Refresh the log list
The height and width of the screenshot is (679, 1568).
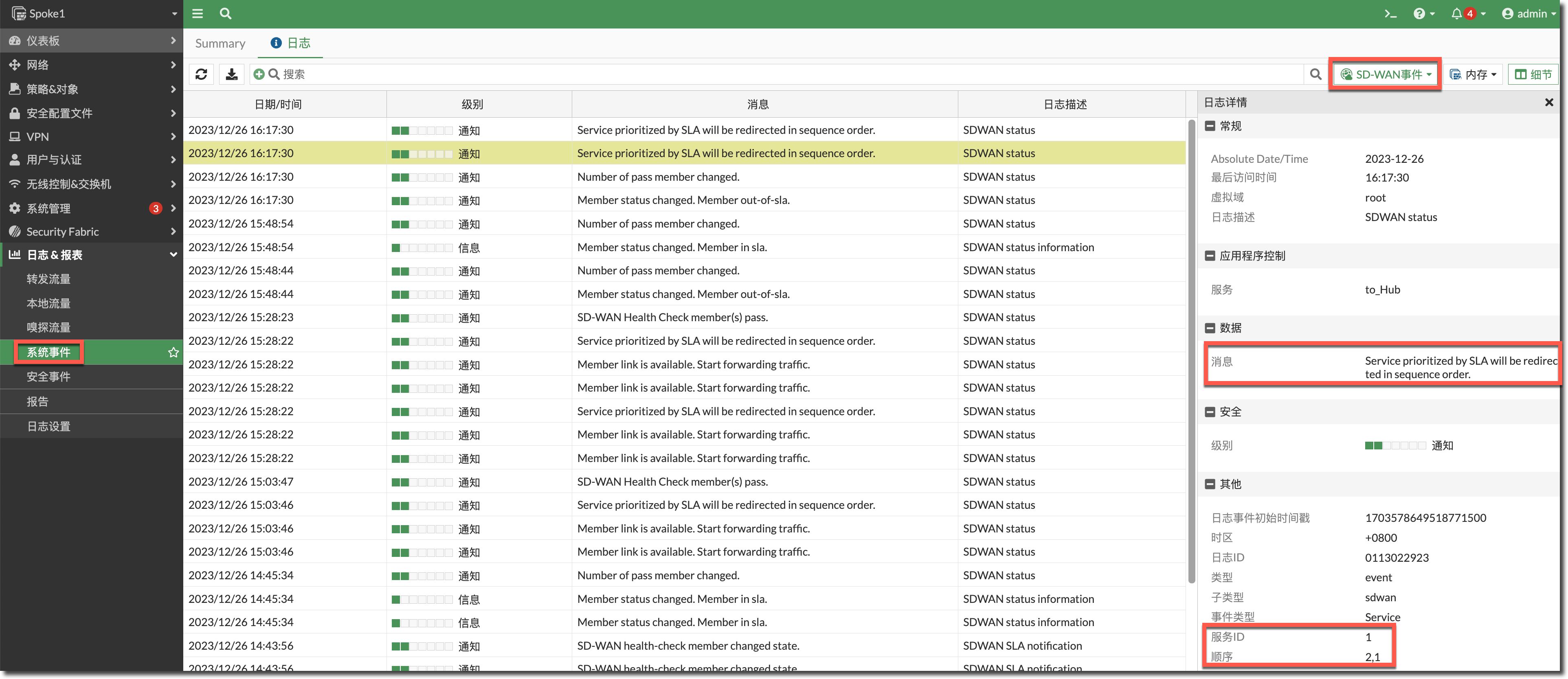coord(202,74)
